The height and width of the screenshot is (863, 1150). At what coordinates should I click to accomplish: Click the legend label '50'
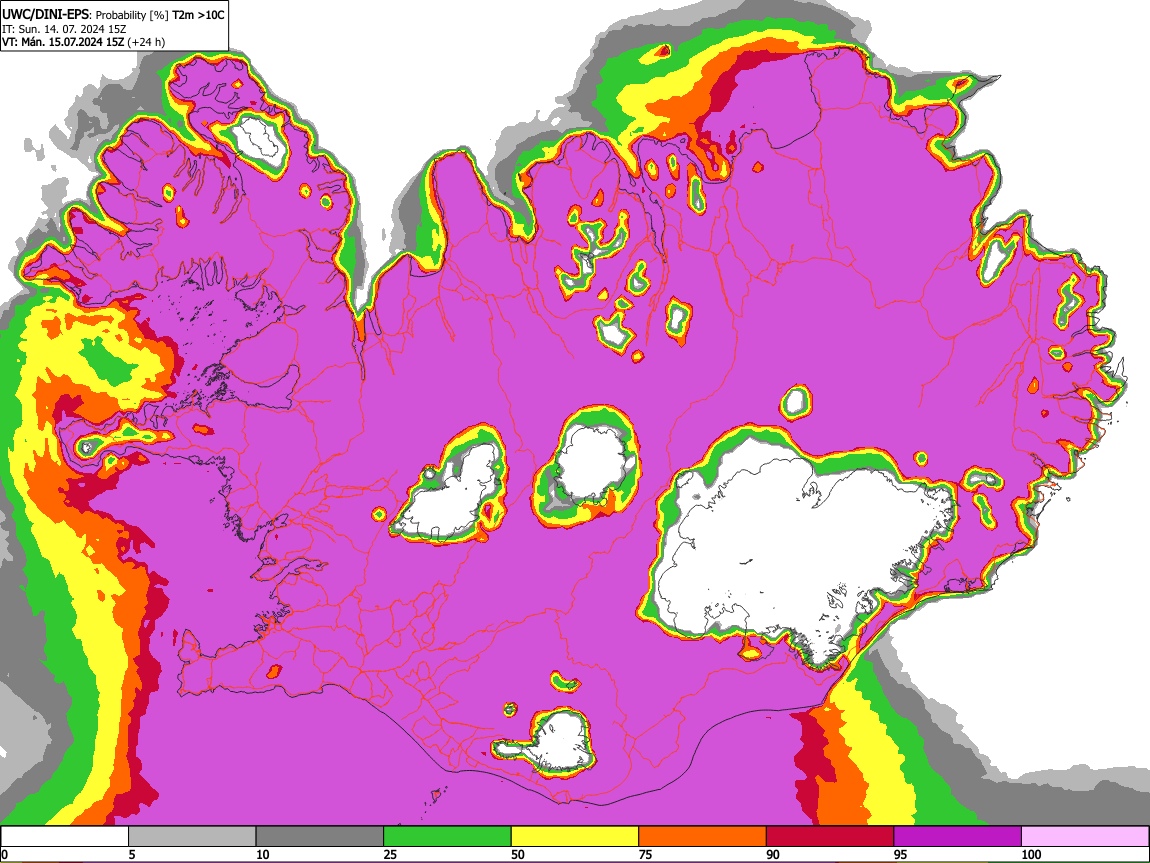(518, 854)
